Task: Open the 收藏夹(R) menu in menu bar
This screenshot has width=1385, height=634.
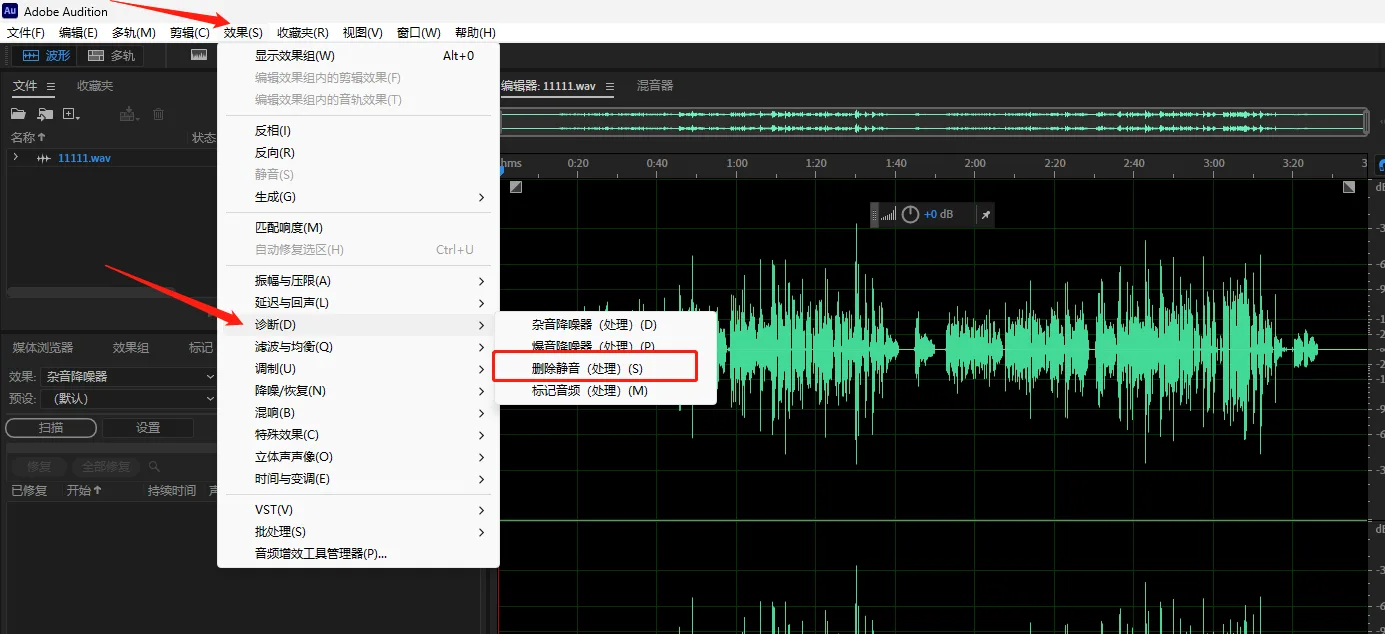Action: (x=303, y=33)
